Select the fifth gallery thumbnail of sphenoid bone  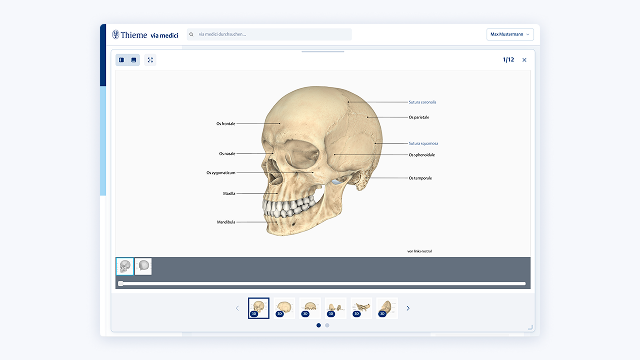361,308
